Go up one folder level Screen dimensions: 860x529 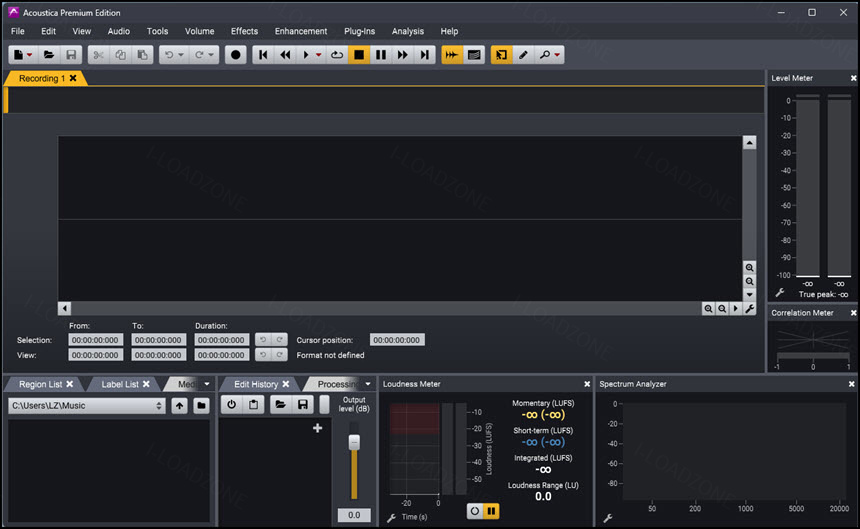coord(179,406)
